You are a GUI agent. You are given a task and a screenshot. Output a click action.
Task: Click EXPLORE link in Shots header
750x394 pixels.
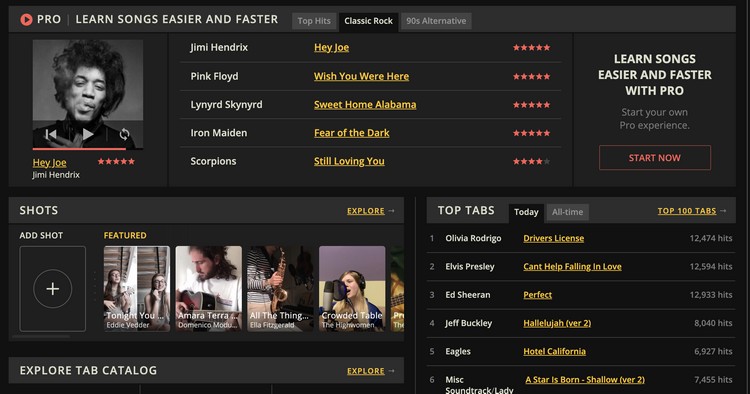[366, 211]
